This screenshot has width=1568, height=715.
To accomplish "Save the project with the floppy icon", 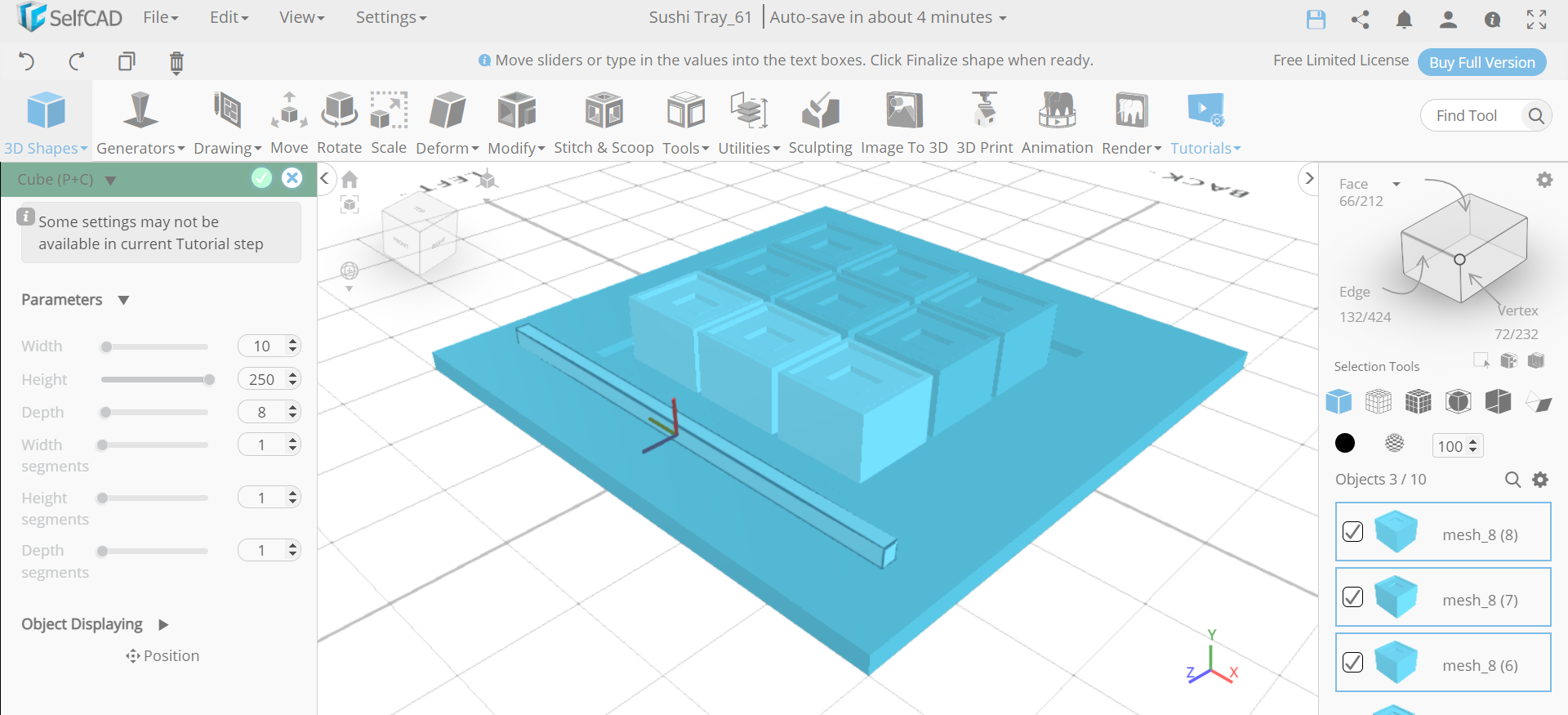I will pyautogui.click(x=1316, y=20).
